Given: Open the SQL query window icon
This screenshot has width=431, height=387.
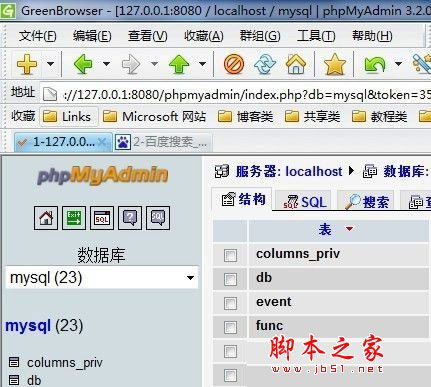Looking at the screenshot, I should coord(102,218).
